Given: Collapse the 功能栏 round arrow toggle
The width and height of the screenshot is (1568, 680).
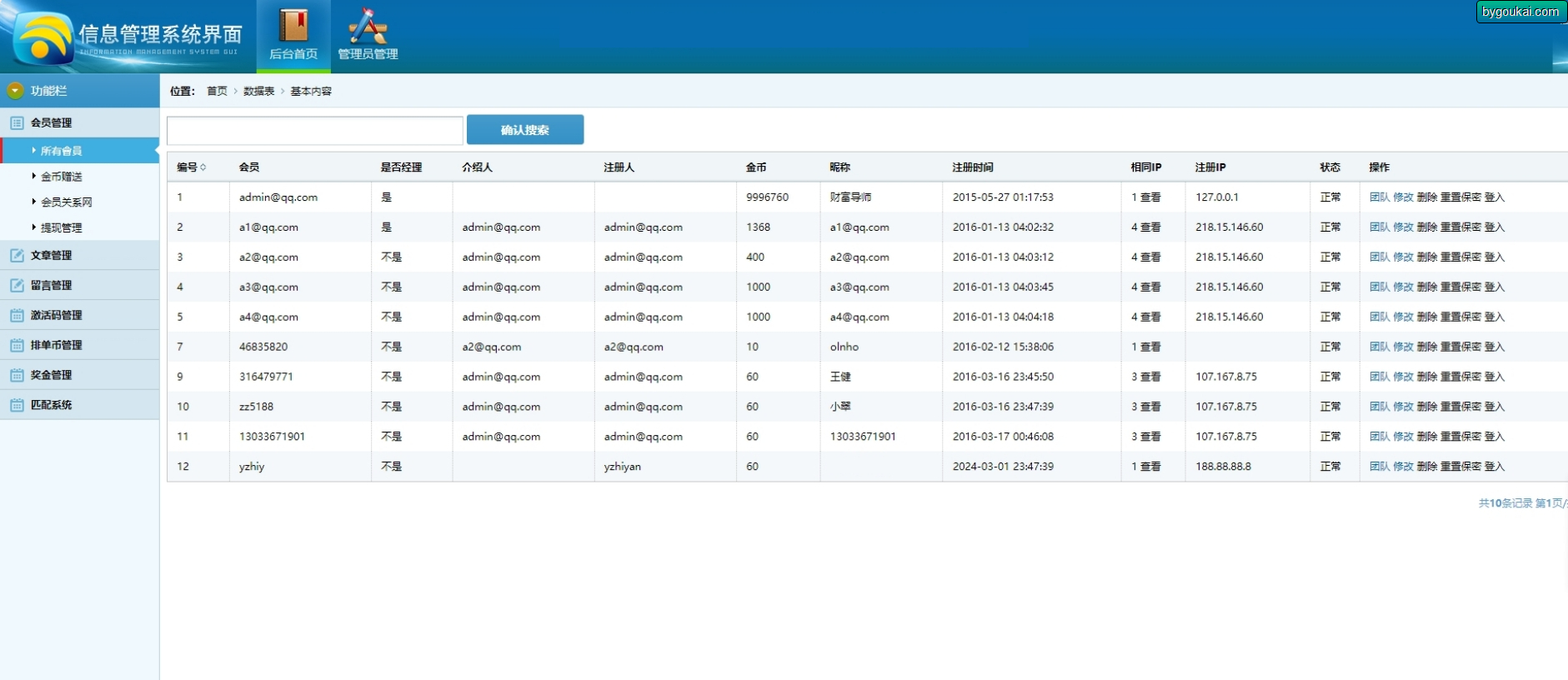Looking at the screenshot, I should 15,91.
